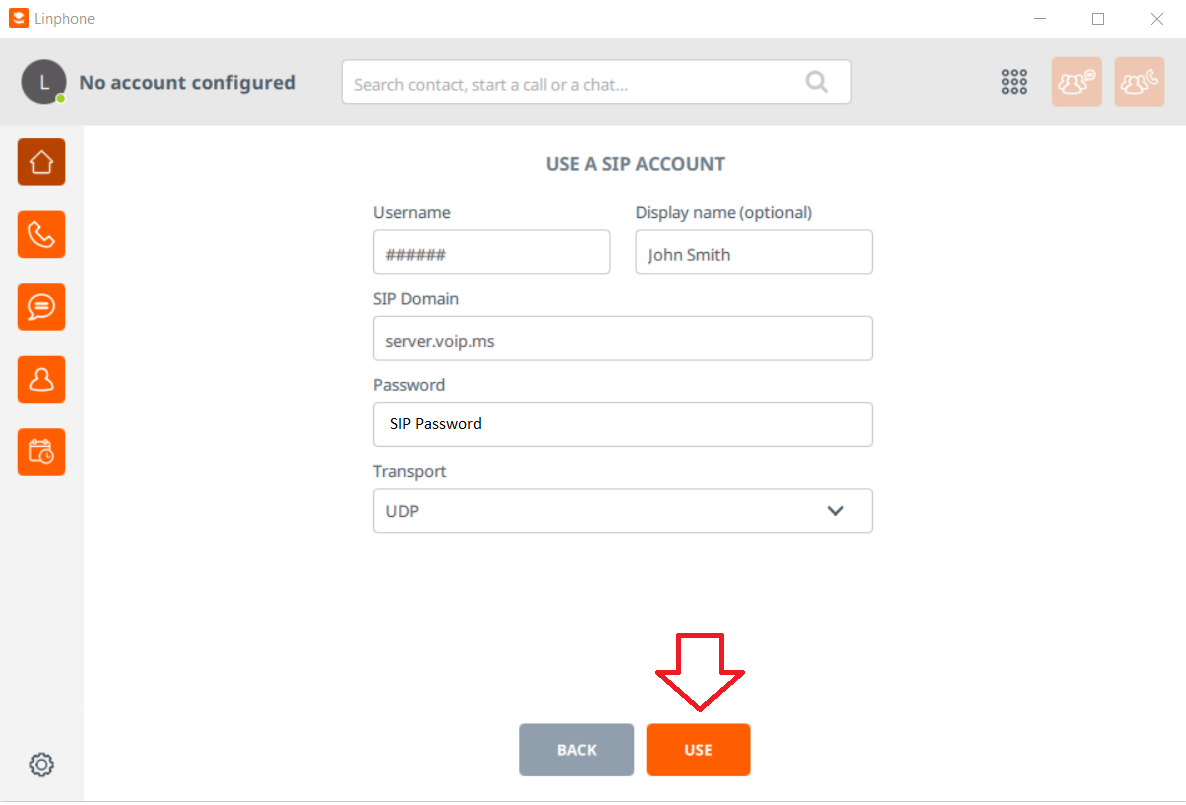1186x805 pixels.
Task: Focus the Username input field
Action: click(492, 252)
